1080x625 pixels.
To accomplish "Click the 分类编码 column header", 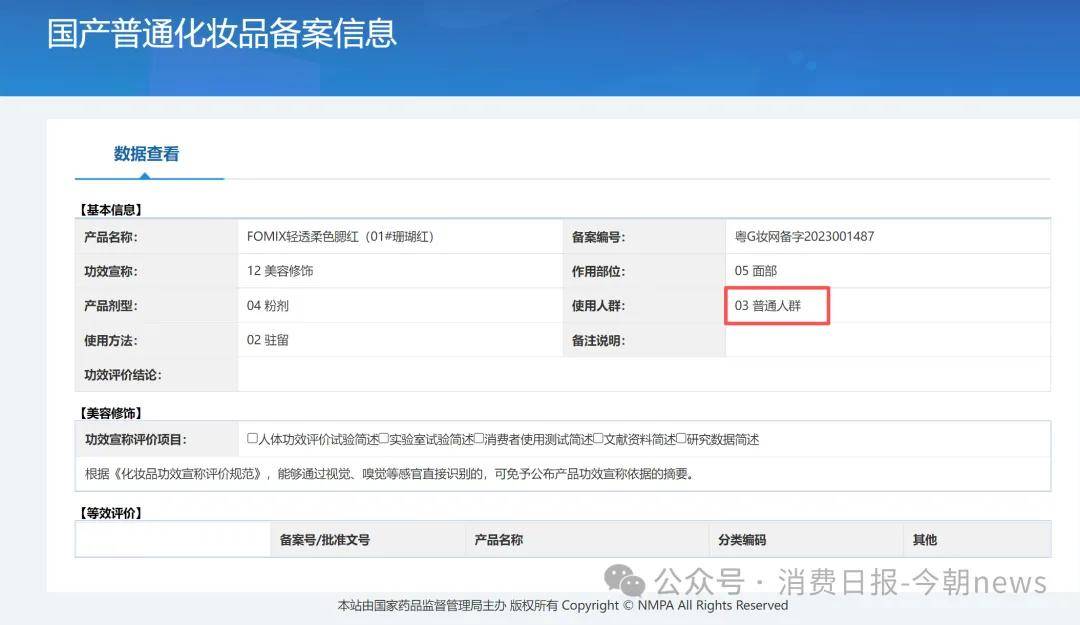I will [742, 540].
